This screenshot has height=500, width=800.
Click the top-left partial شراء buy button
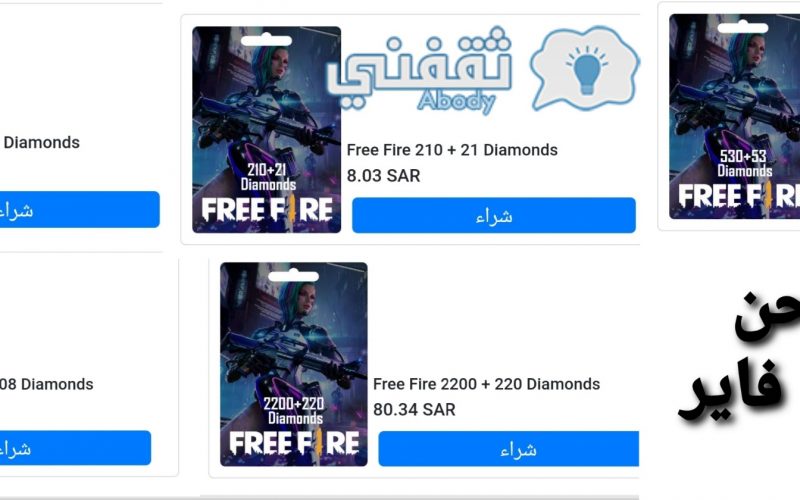pos(80,209)
